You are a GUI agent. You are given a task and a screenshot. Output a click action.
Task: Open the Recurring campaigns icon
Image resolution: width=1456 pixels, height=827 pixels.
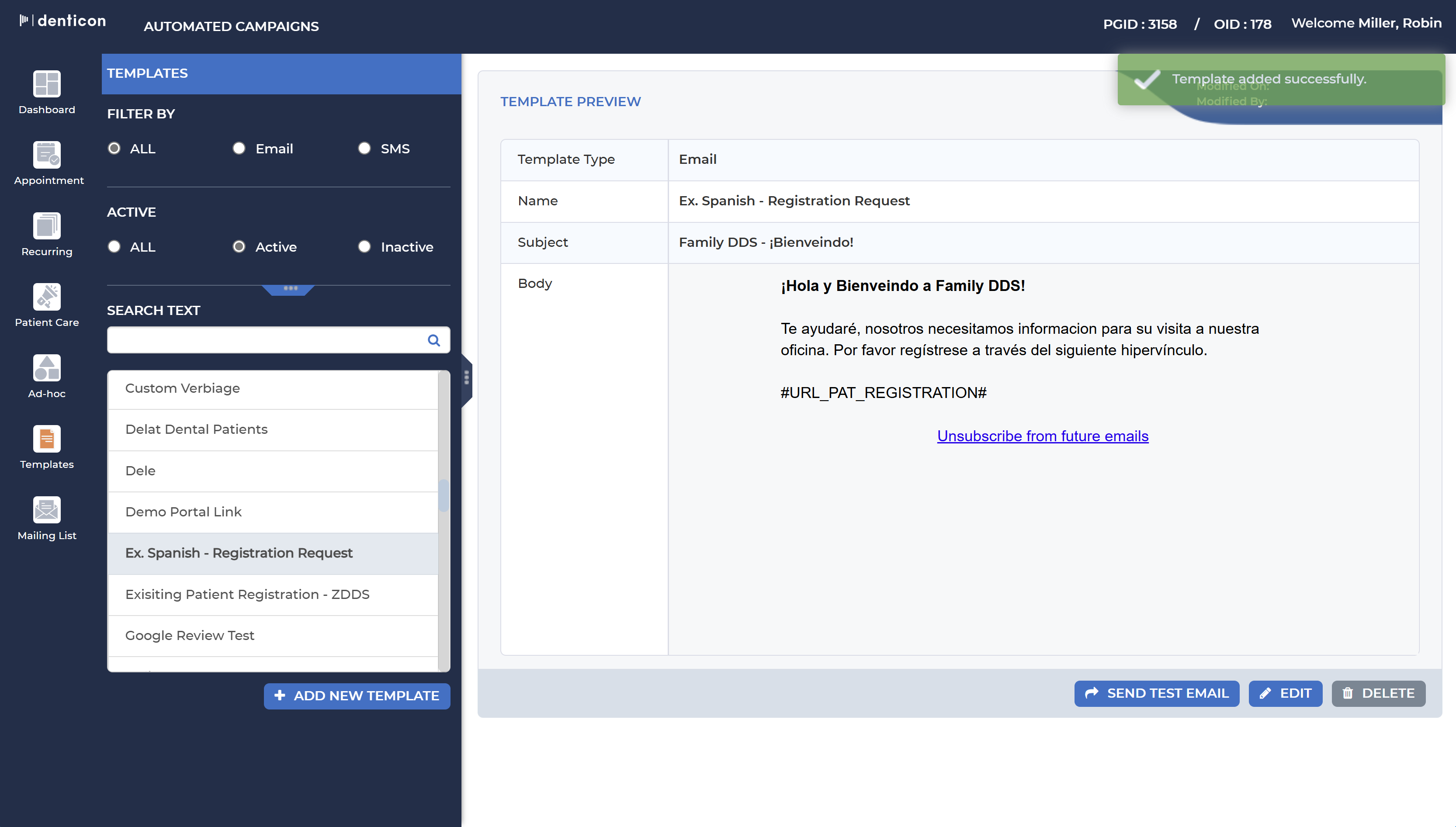[47, 225]
